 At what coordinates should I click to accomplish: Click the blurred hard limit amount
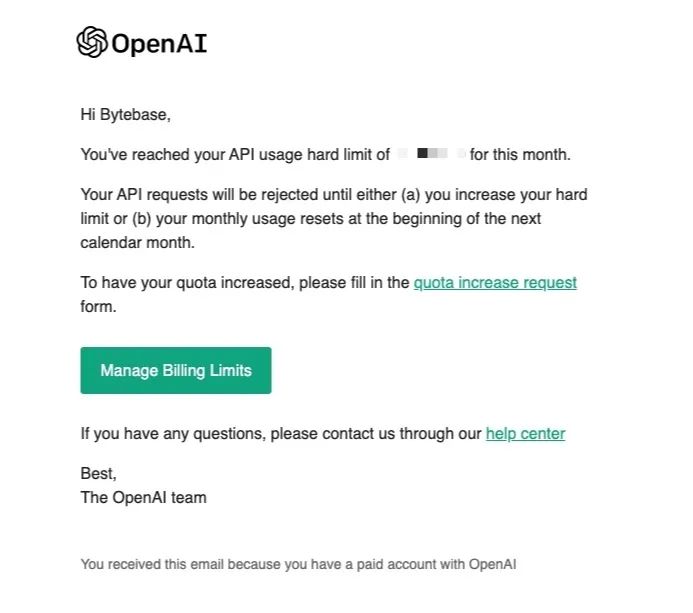[x=431, y=155]
